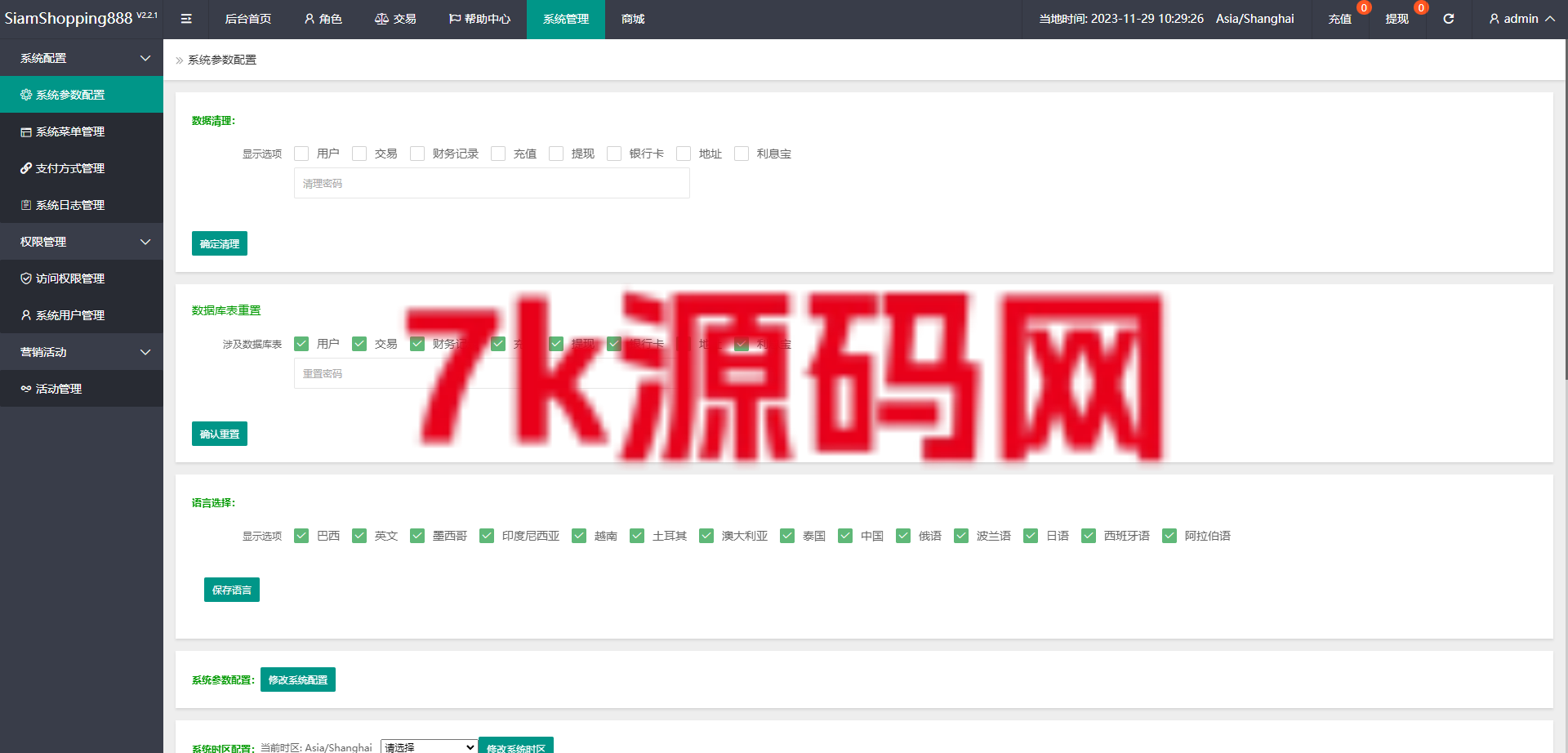Click the refresh icon in top bar
This screenshot has height=753, width=1568.
(x=1449, y=19)
